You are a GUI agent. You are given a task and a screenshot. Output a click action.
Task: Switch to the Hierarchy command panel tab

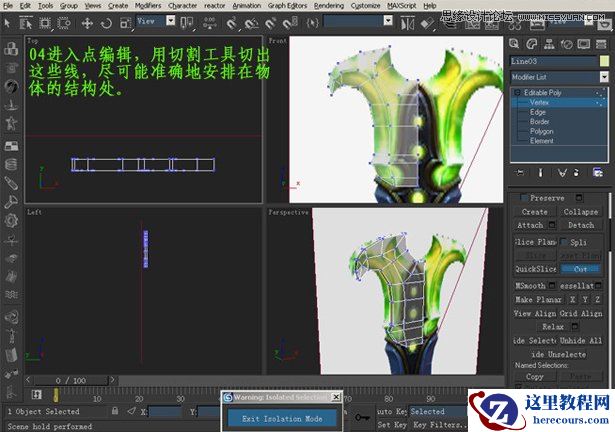549,44
